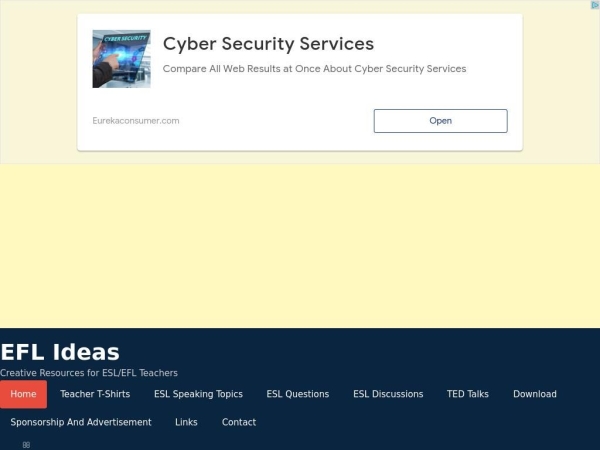Open the Links menu item
This screenshot has width=600, height=450.
pos(186,422)
